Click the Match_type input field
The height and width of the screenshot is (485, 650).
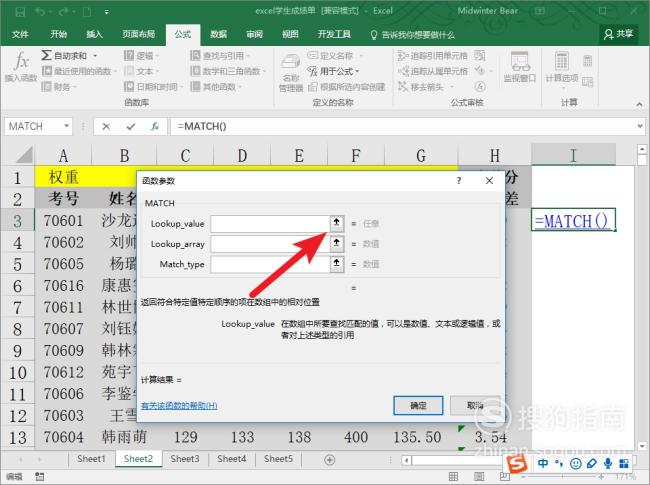[x=270, y=264]
